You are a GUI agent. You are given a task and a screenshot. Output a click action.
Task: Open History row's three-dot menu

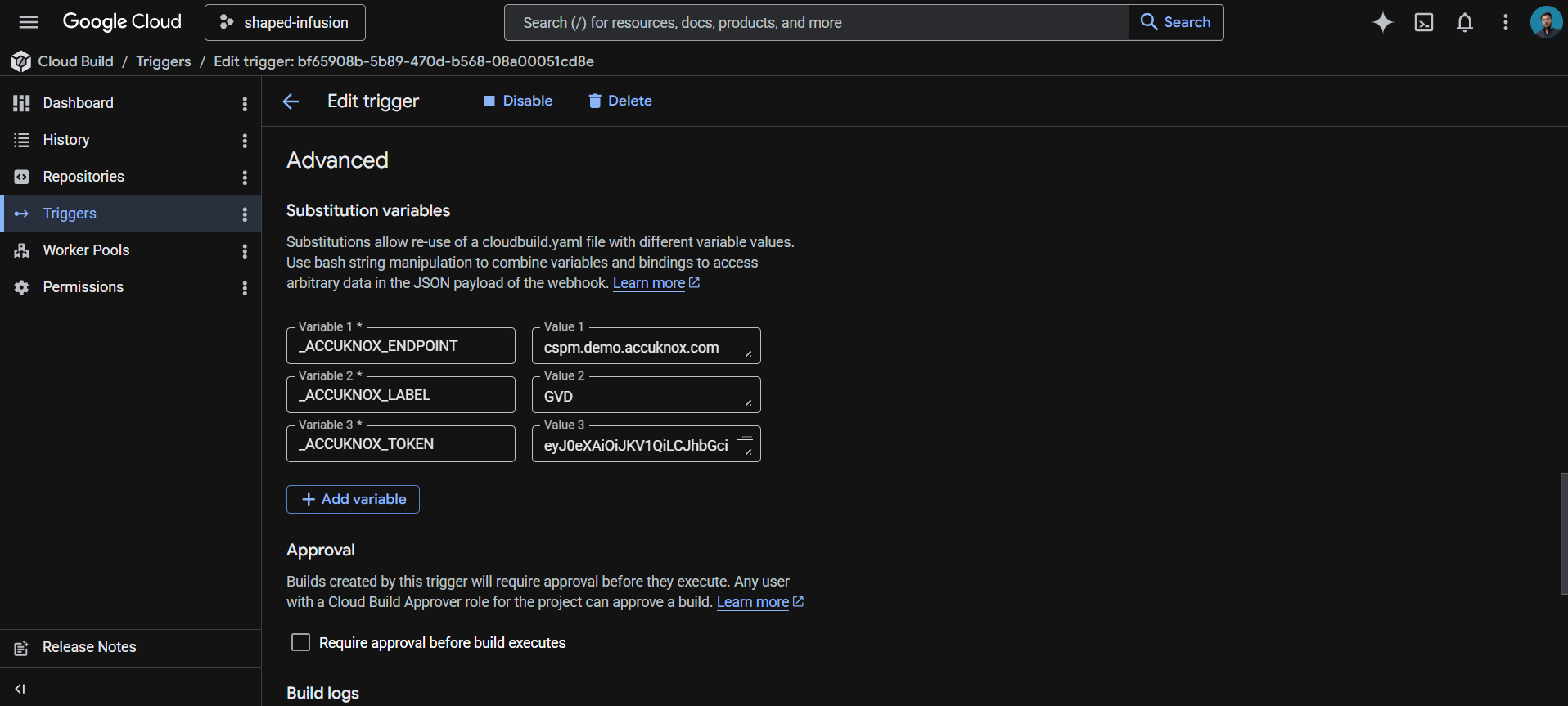click(245, 141)
